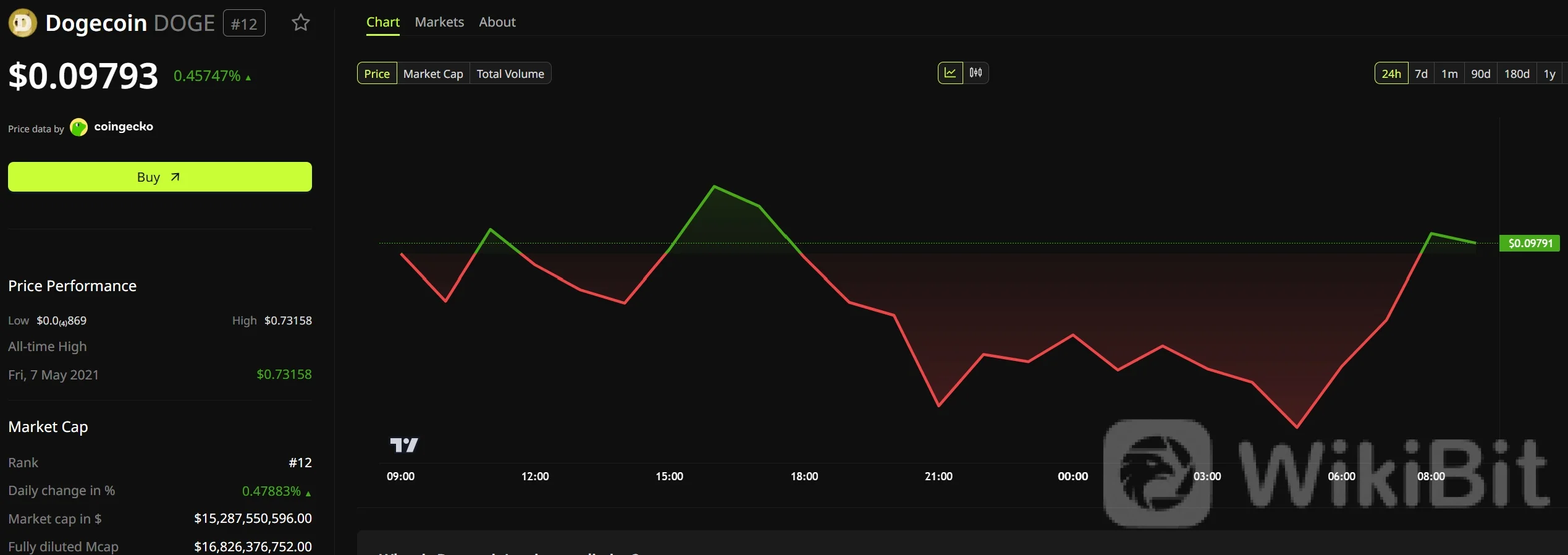This screenshot has height=555, width=1568.
Task: Click the green Buy button
Action: point(160,177)
